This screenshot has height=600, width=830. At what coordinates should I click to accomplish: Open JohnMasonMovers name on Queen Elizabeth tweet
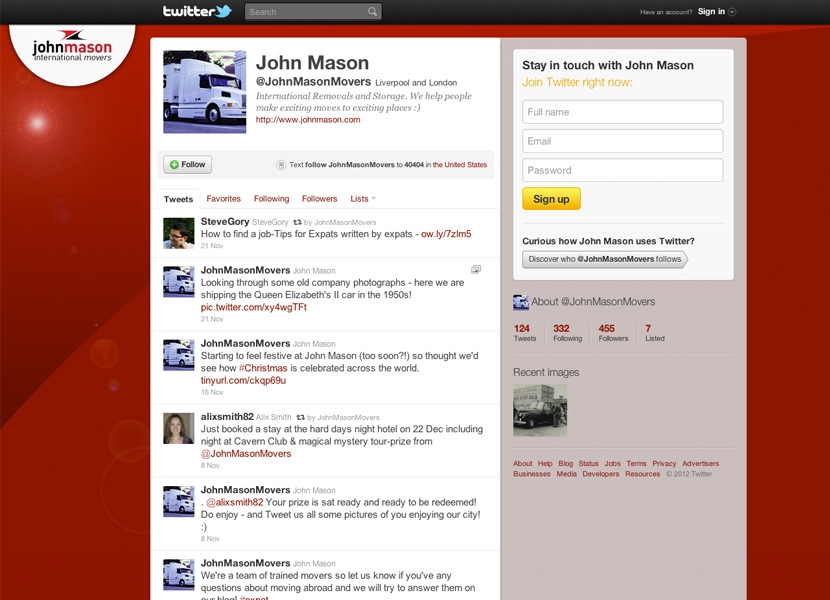click(x=245, y=270)
